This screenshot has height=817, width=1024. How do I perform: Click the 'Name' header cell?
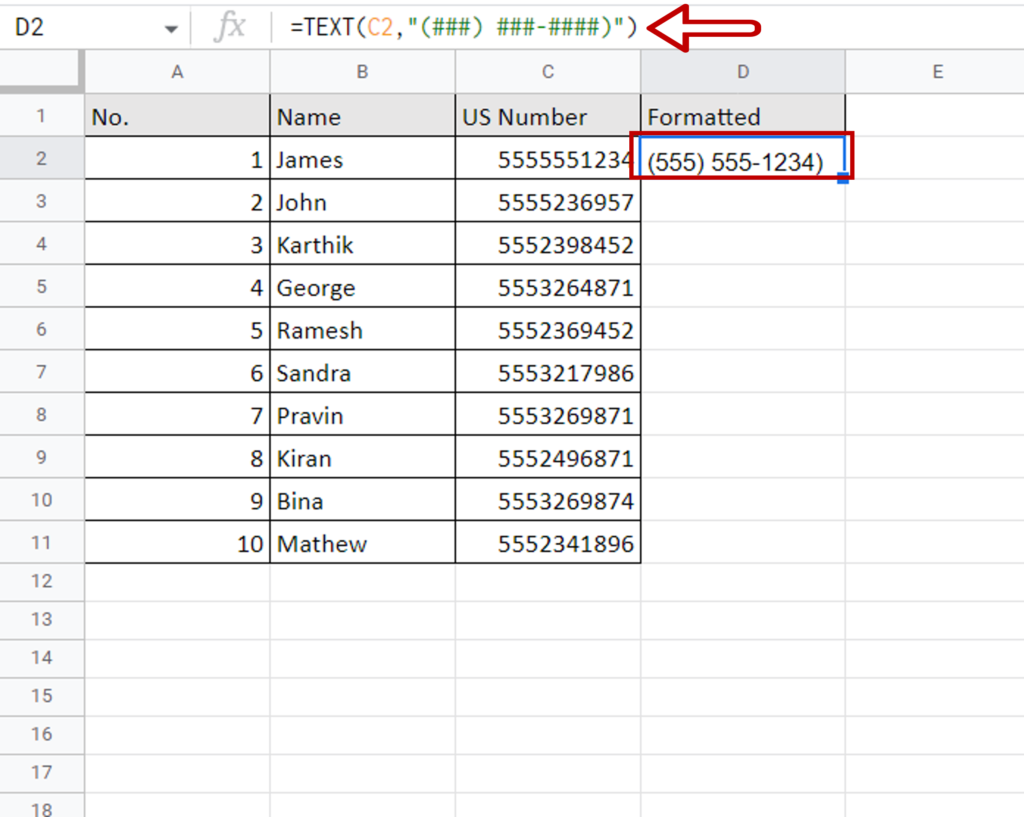[x=362, y=116]
